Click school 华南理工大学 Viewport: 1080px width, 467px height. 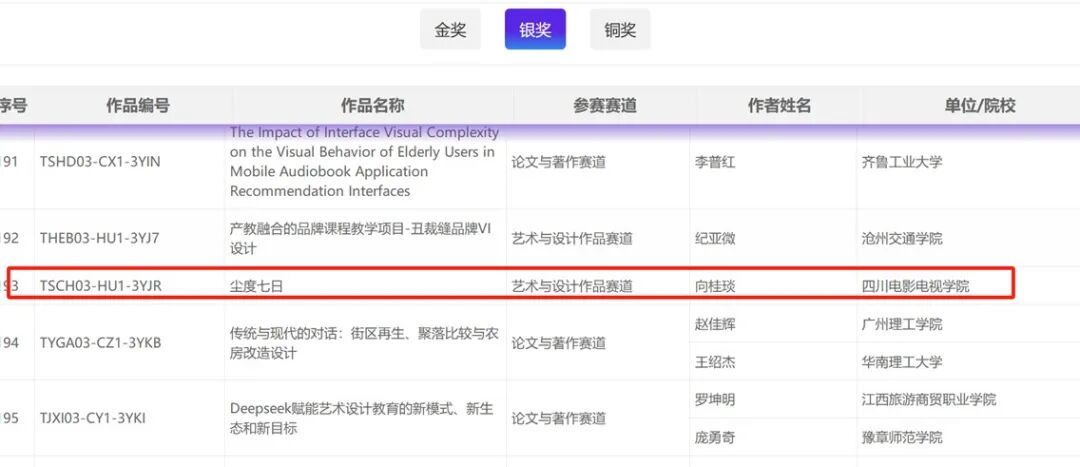901,362
